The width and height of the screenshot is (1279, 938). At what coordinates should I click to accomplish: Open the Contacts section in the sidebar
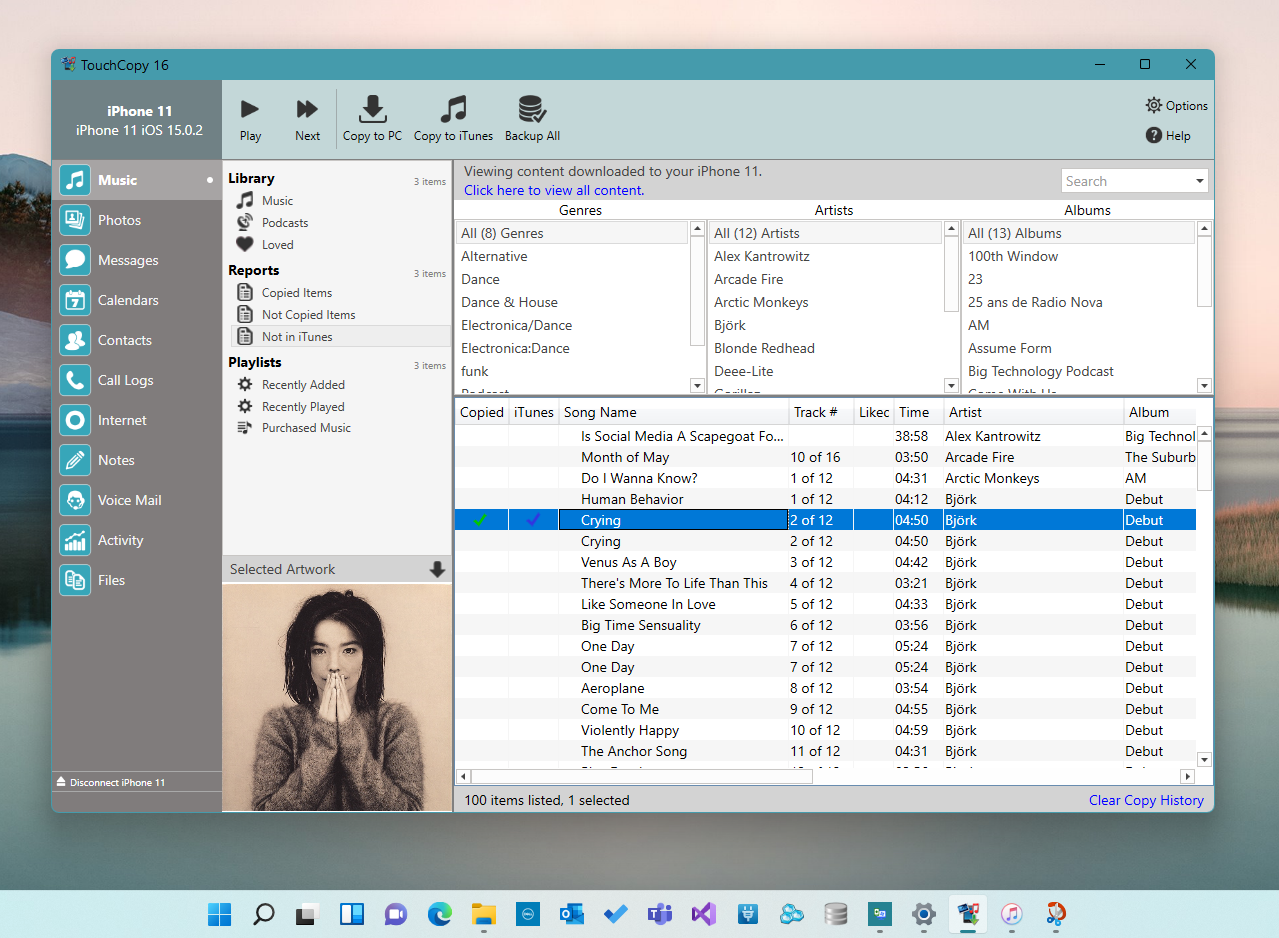(x=136, y=340)
